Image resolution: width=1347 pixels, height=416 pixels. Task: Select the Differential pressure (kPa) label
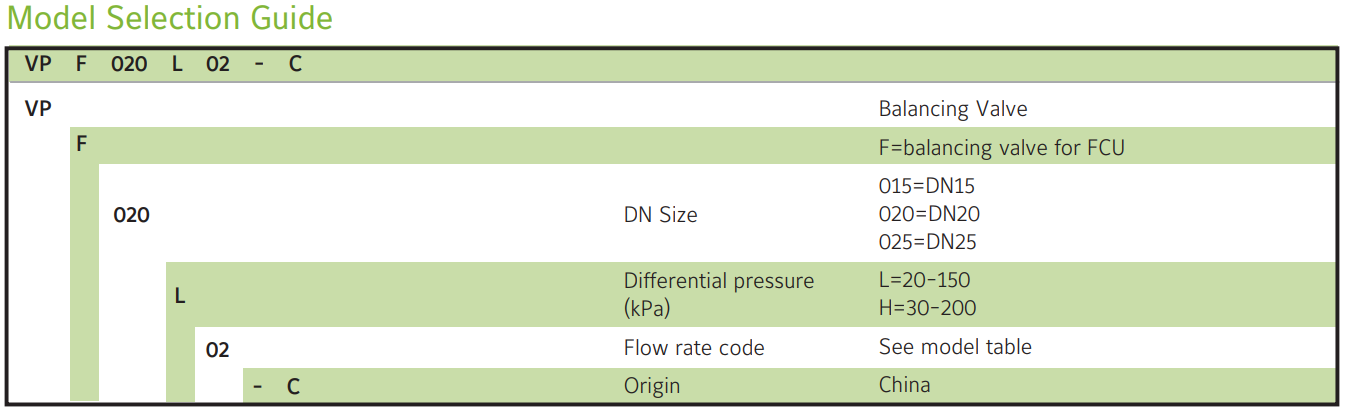click(x=718, y=294)
